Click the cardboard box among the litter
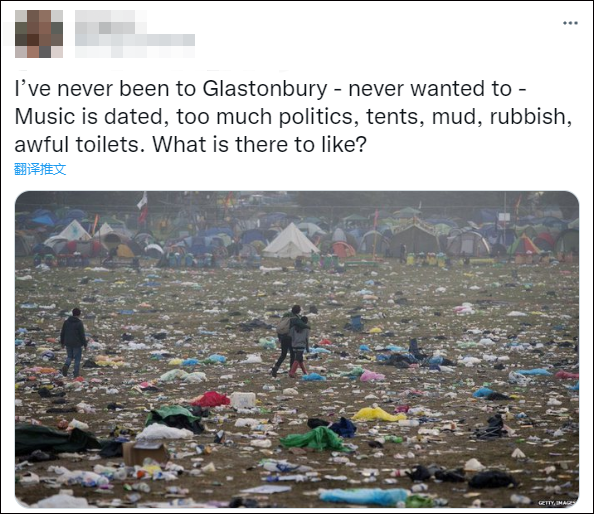 click(x=145, y=453)
